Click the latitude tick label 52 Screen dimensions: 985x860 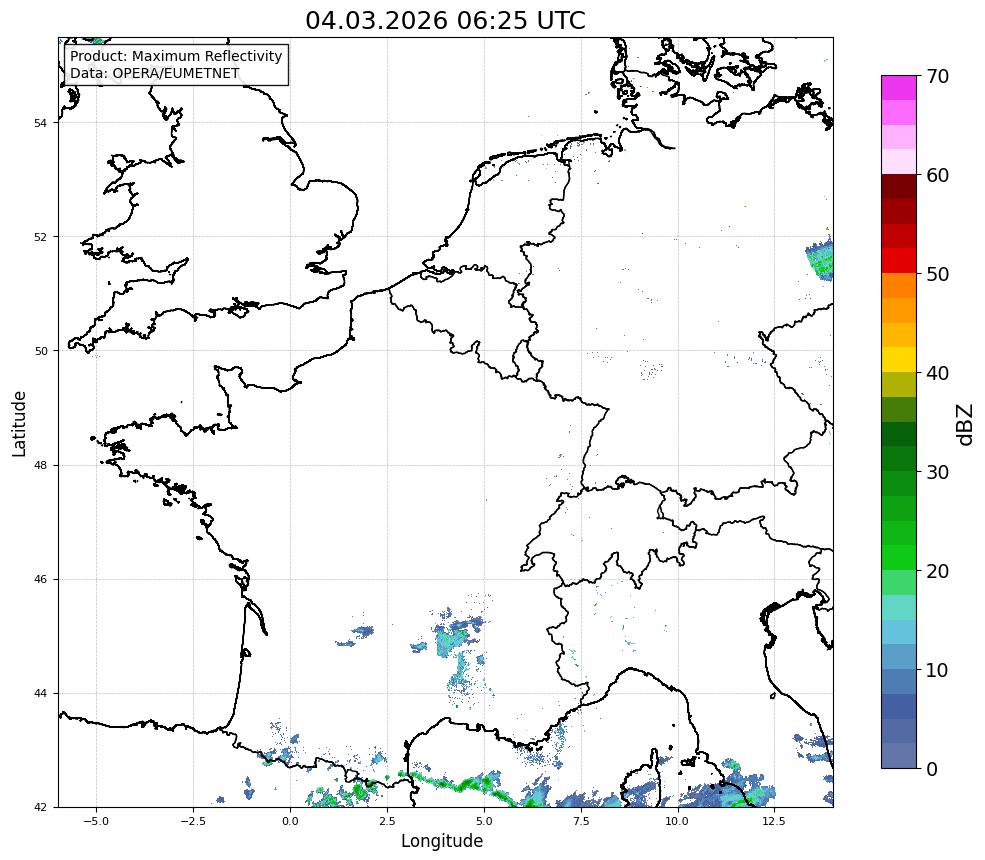tap(40, 237)
